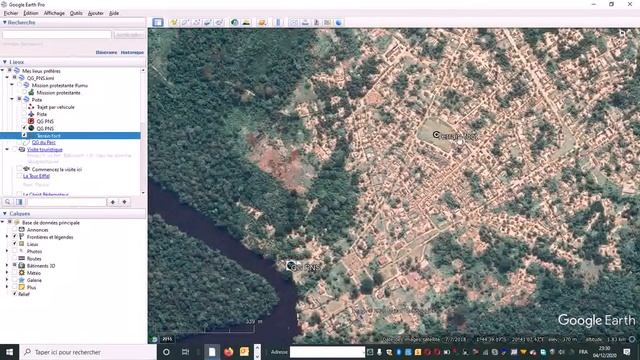Select the Add Polygon tool

pyautogui.click(x=184, y=22)
